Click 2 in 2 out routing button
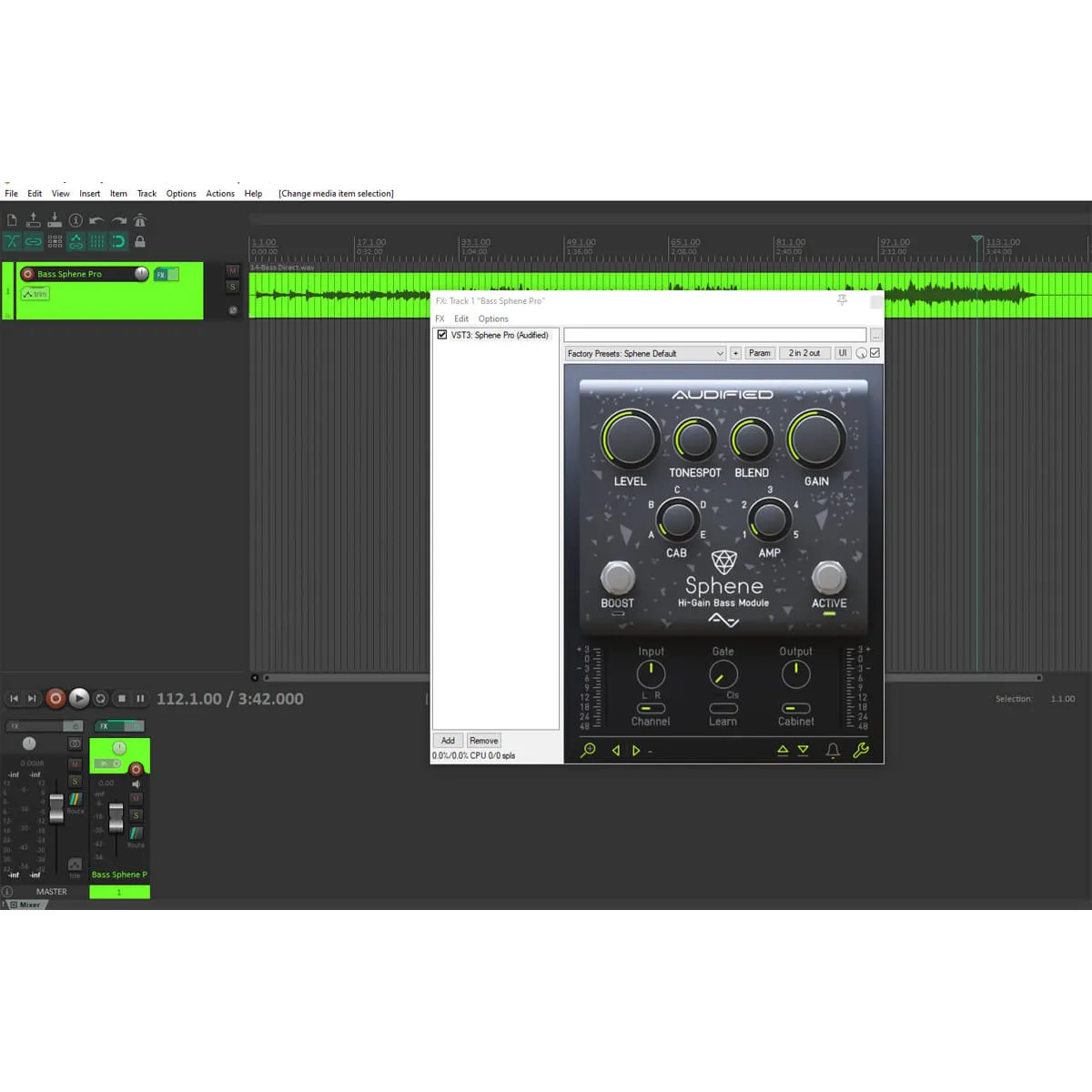Viewport: 1092px width, 1092px height. 804,353
